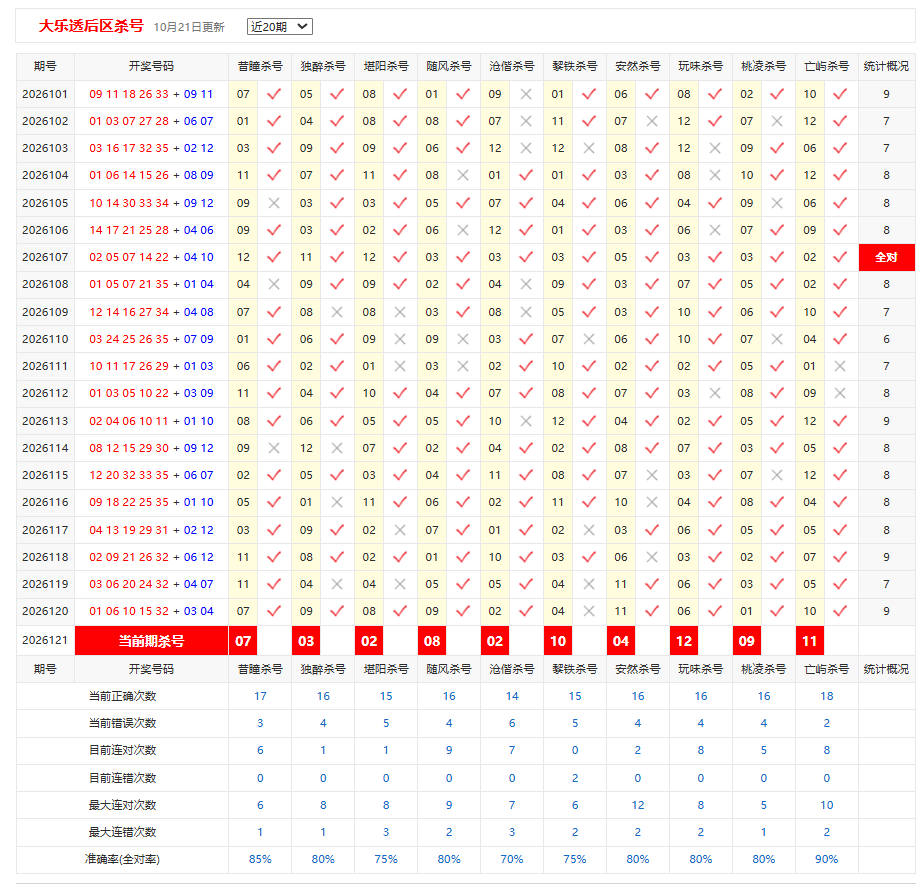Click the X mark for 堪阳杀号 in row 2026109
The image size is (920, 891).
(x=400, y=312)
